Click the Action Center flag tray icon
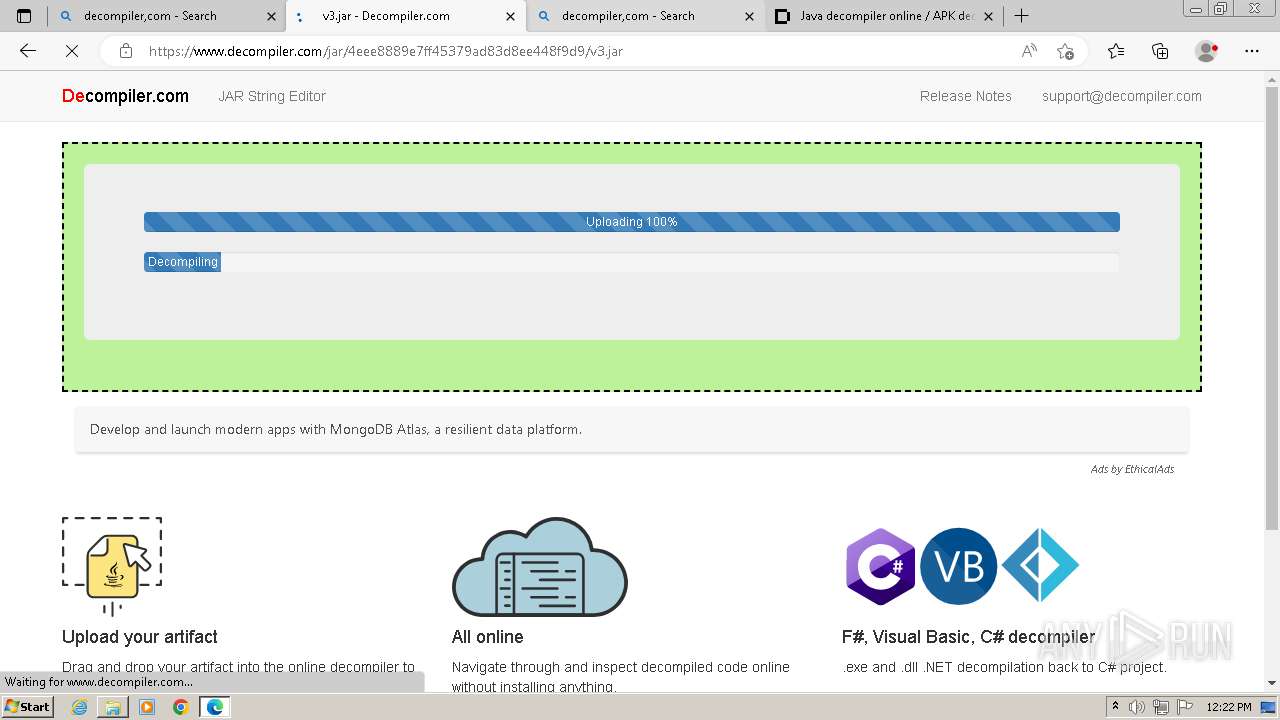1280x720 pixels. (1185, 707)
